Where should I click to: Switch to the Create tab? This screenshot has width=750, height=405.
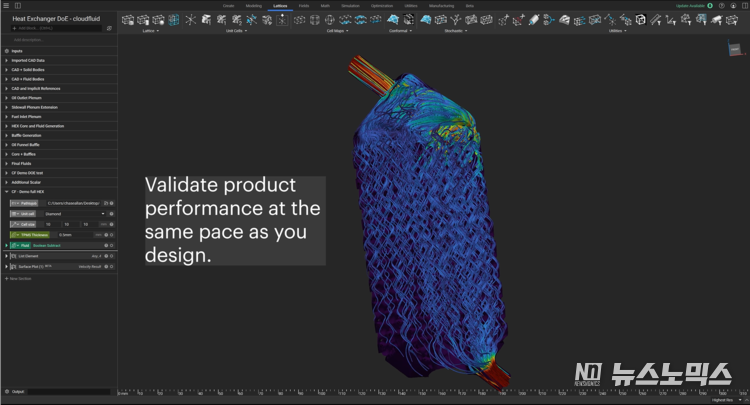(x=229, y=6)
